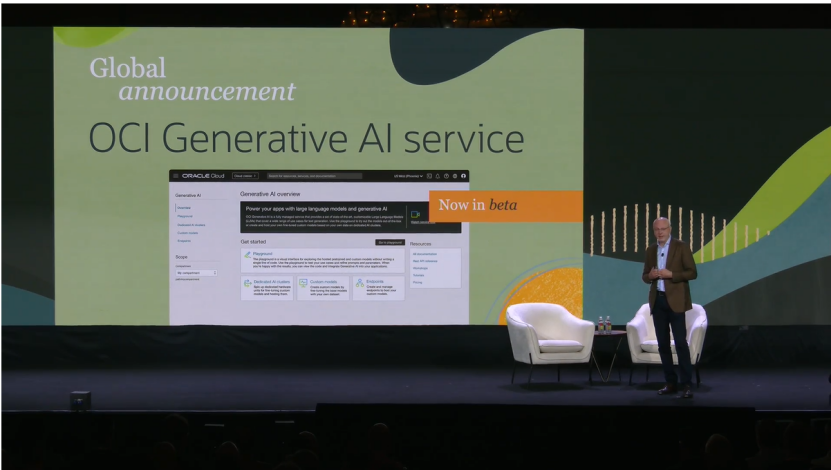Select Overview in the Generative AI sidebar
This screenshot has height=470, width=831.
[x=184, y=208]
